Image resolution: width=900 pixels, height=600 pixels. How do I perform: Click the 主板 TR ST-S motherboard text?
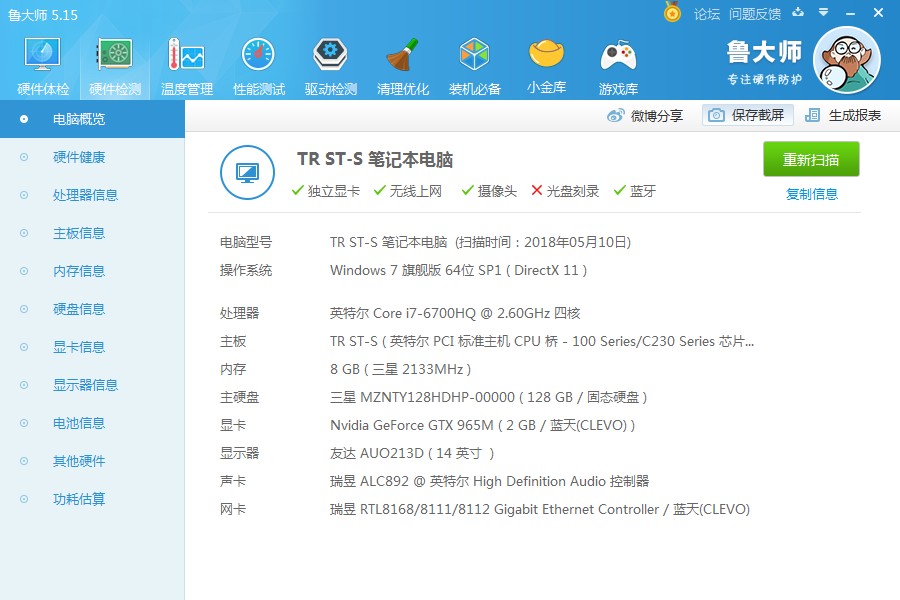pyautogui.click(x=542, y=341)
